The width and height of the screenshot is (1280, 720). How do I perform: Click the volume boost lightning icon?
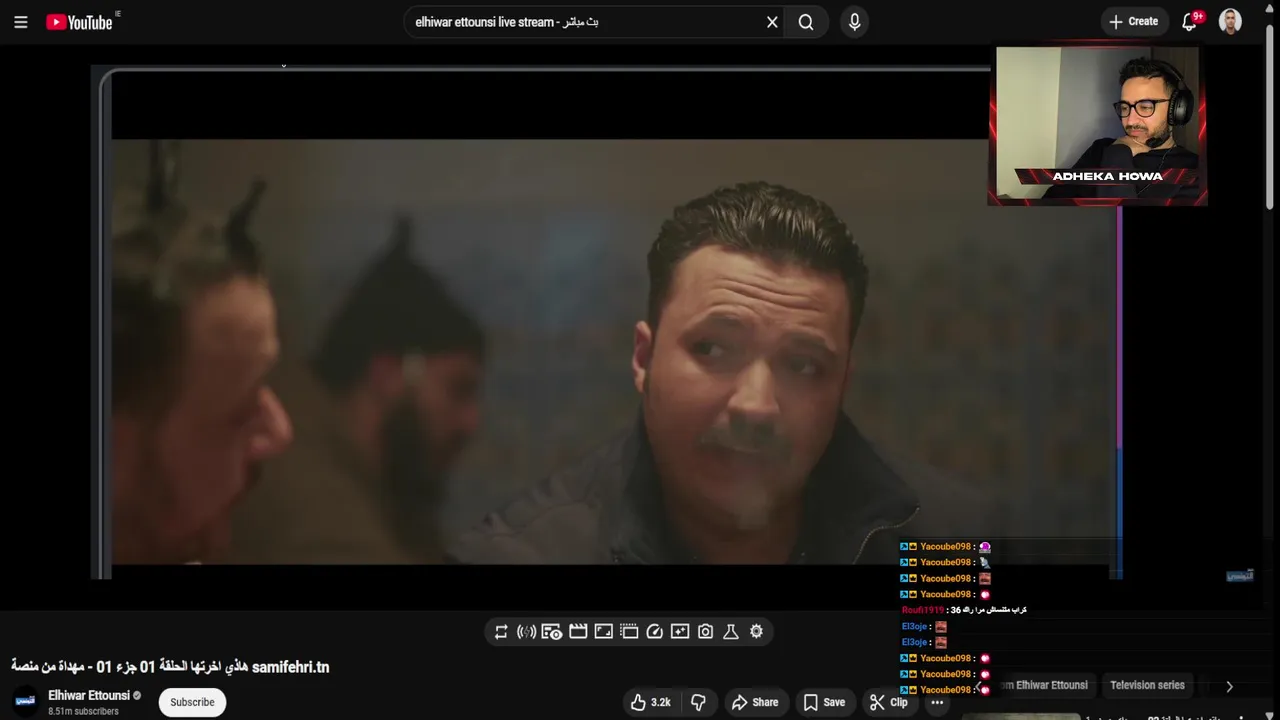click(x=526, y=632)
